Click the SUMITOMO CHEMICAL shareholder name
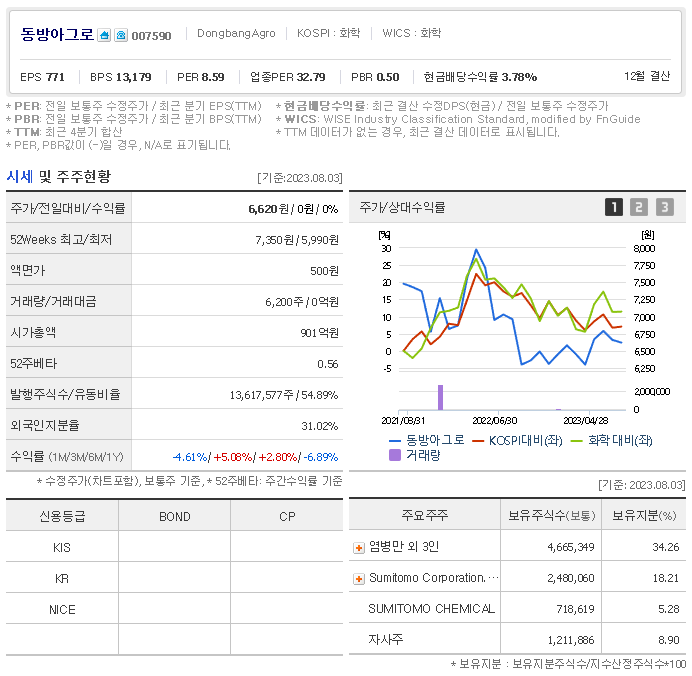692x676 pixels. coord(432,609)
